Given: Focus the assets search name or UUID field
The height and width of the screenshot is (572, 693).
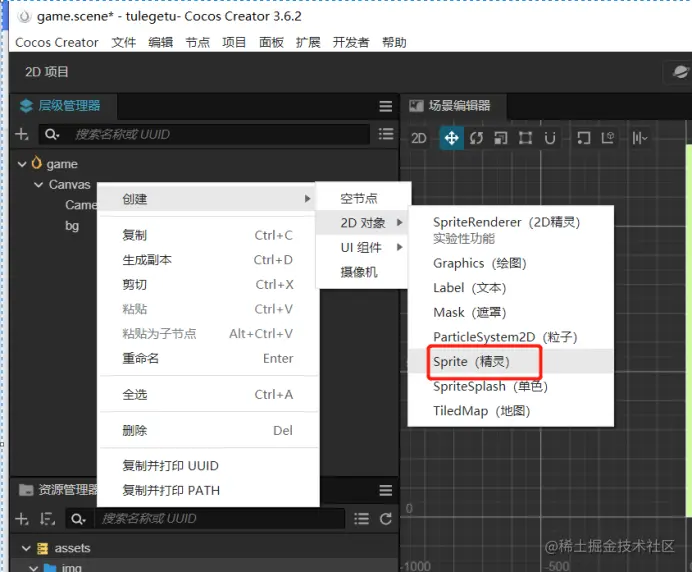Looking at the screenshot, I should [x=220, y=519].
